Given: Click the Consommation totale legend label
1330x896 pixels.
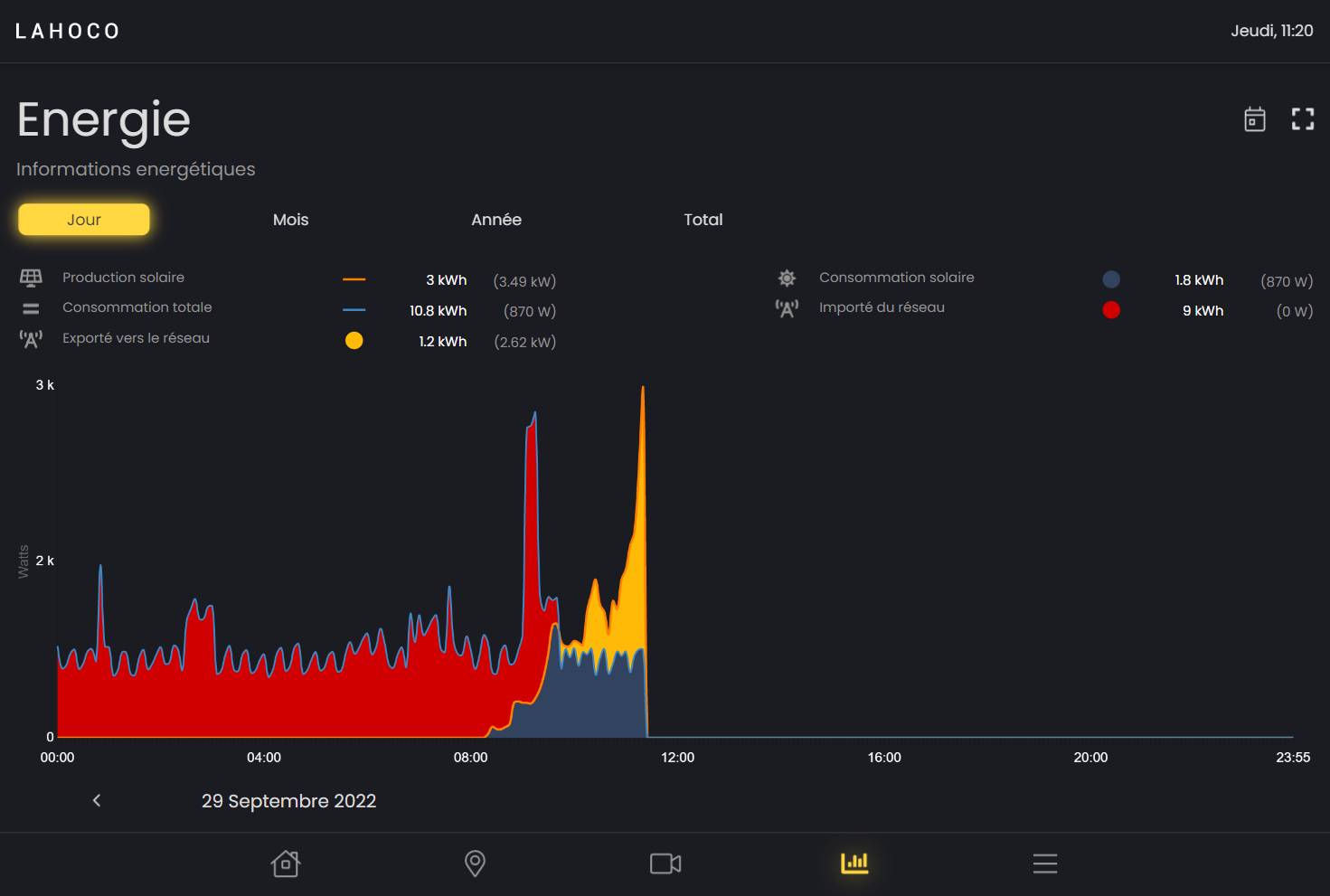Looking at the screenshot, I should point(137,307).
